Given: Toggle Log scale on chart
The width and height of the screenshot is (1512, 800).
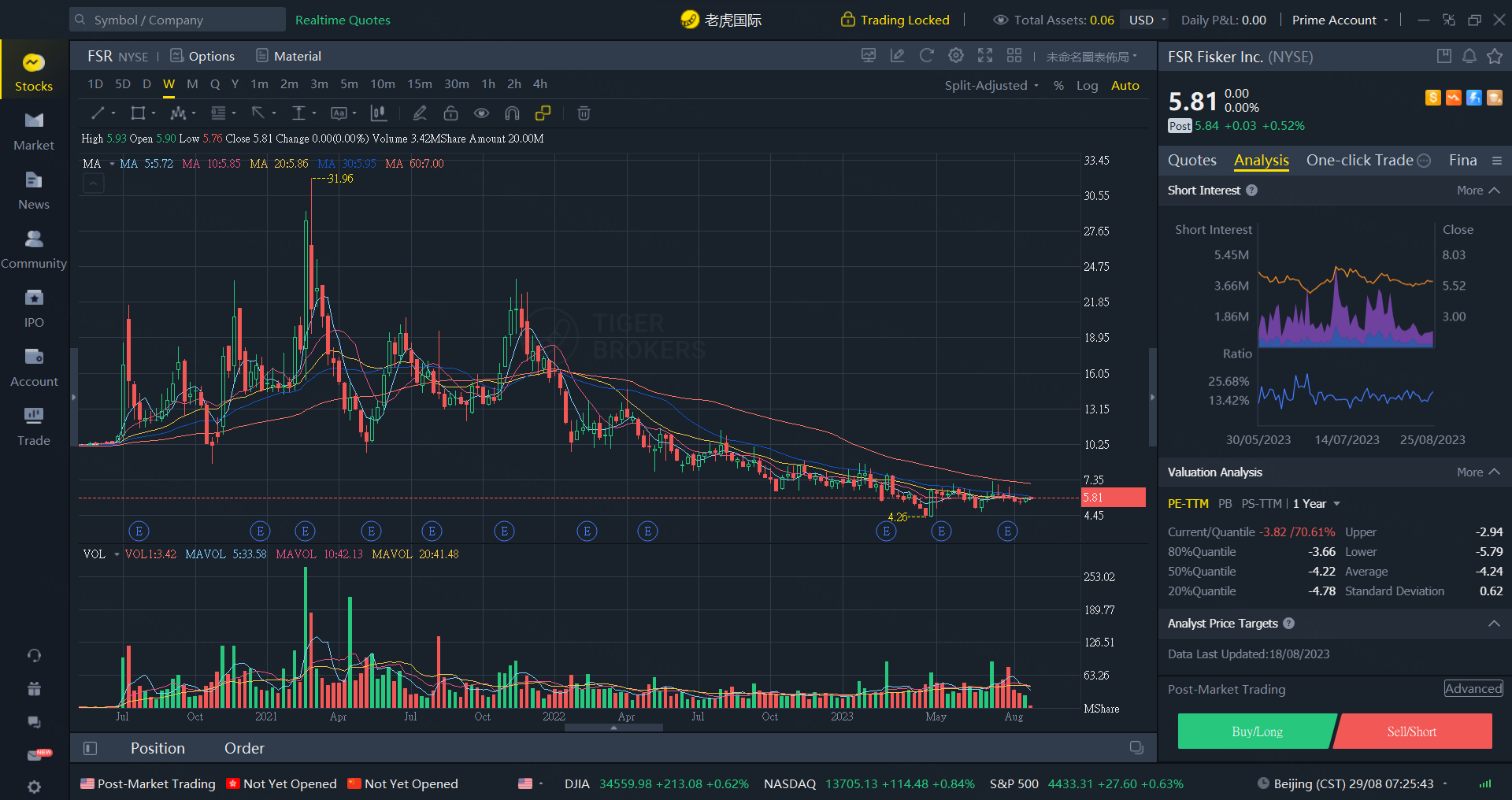Looking at the screenshot, I should pos(1087,86).
